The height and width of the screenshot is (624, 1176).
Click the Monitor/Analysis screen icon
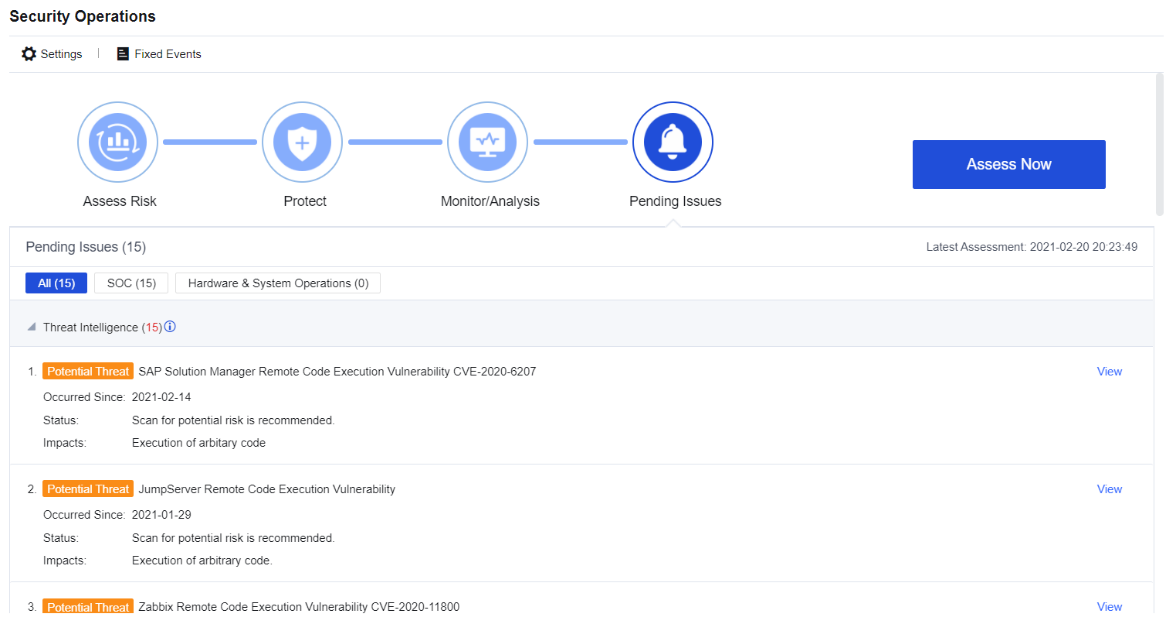[x=487, y=143]
